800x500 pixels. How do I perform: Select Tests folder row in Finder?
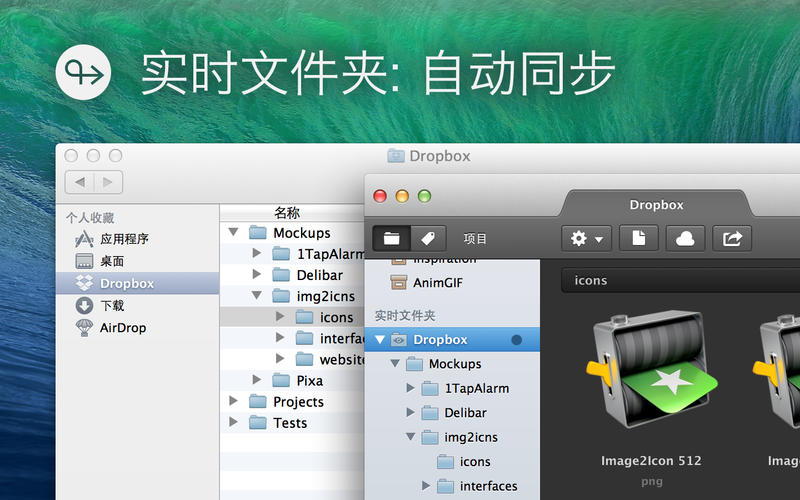[292, 423]
